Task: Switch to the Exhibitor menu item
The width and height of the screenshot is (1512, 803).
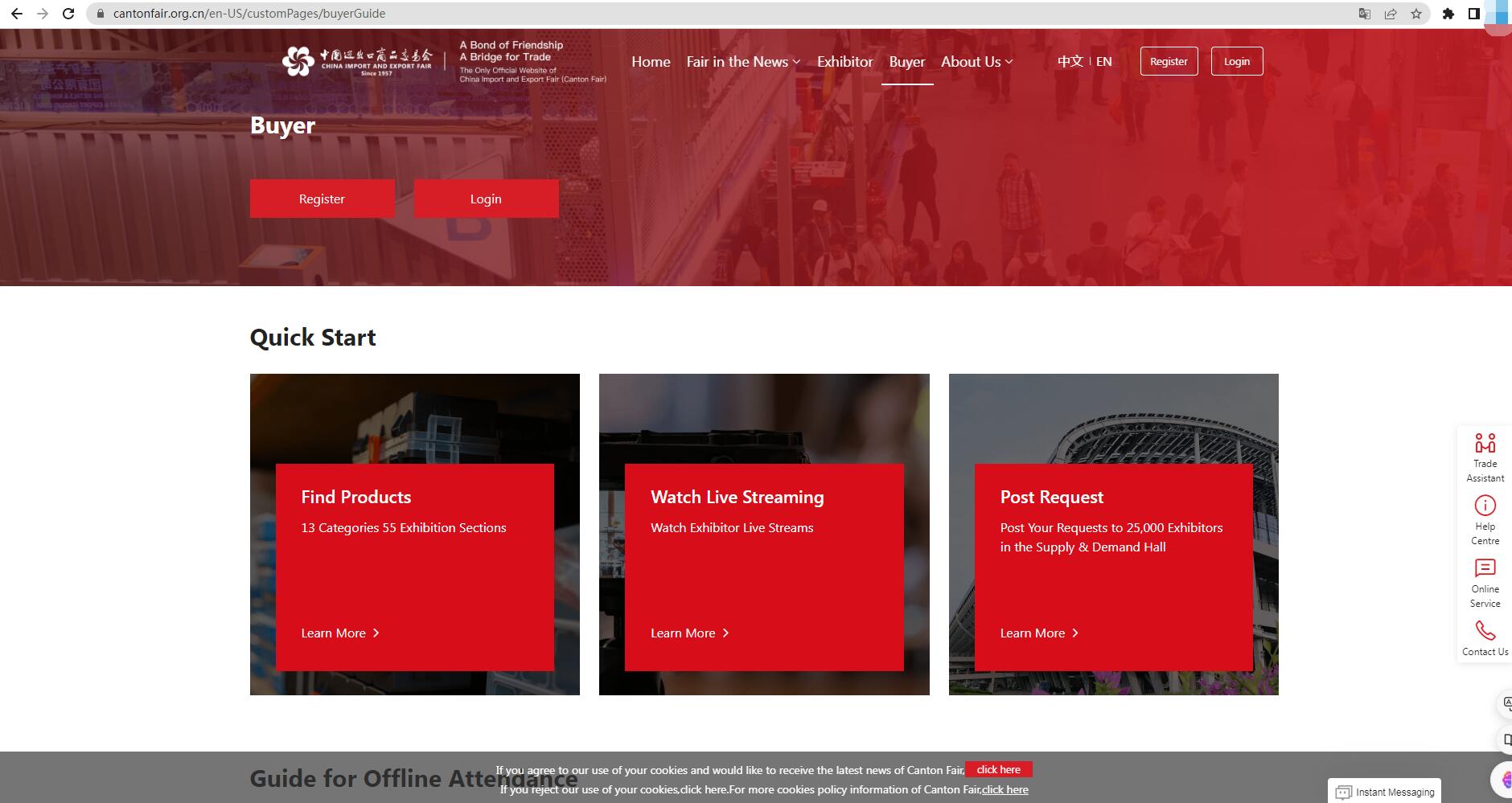Action: click(844, 61)
